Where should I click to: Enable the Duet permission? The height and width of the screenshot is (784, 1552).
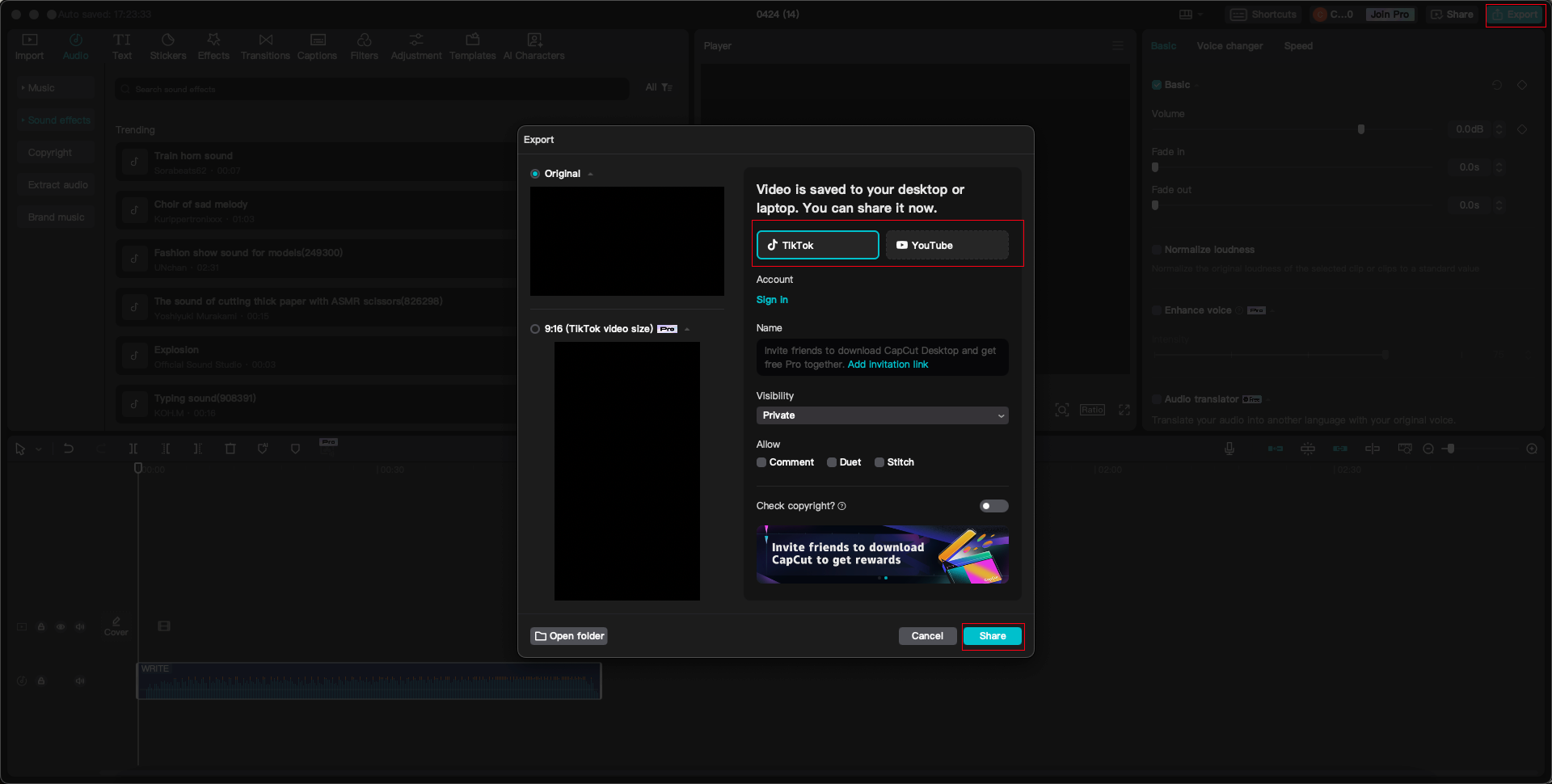(x=832, y=462)
